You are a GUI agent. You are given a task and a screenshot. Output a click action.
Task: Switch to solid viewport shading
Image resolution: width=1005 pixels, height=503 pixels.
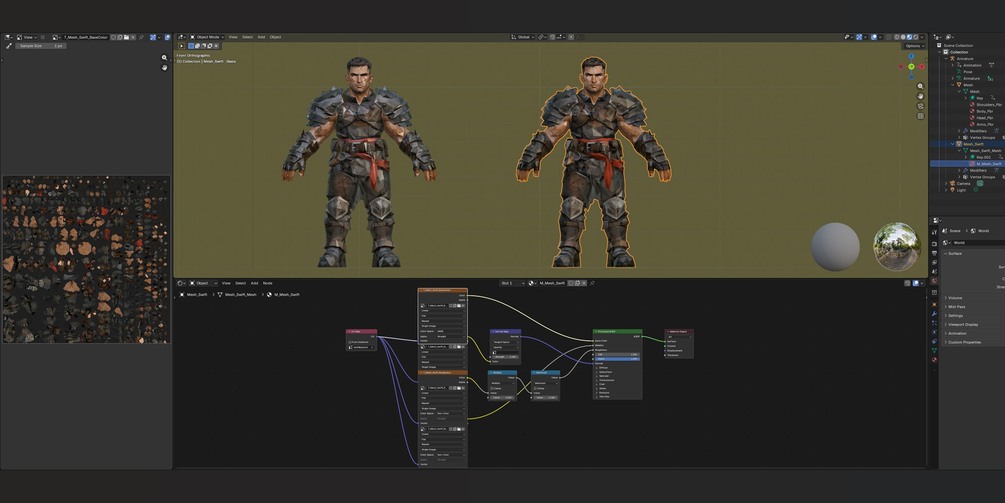(x=903, y=37)
